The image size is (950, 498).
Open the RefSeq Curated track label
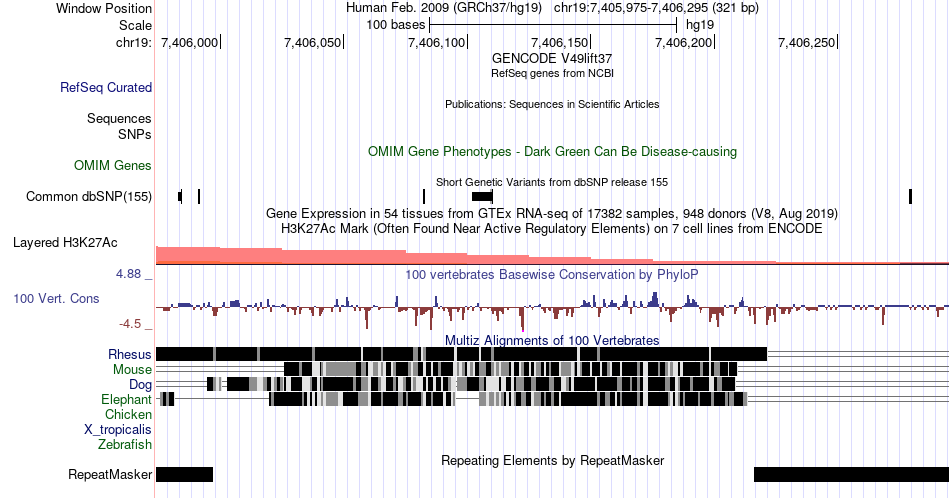tap(106, 88)
